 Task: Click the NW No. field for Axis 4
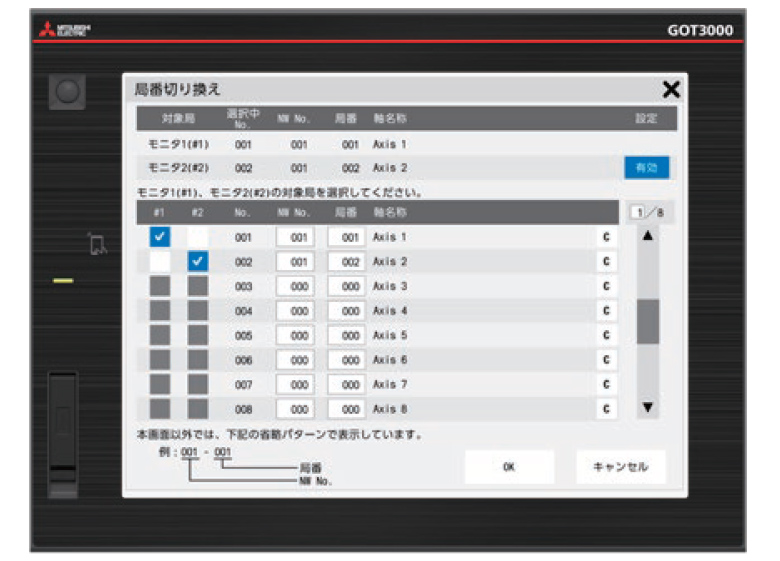[x=295, y=311]
